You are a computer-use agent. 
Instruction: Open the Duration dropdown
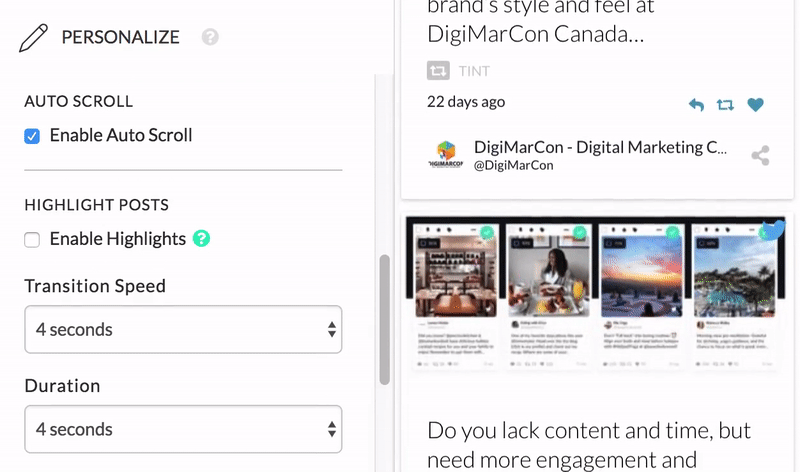click(x=183, y=429)
